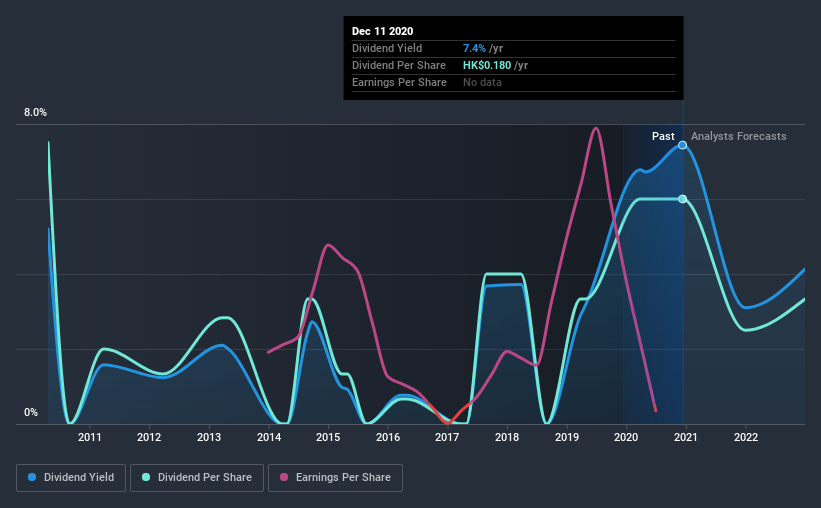Click the pink Earnings Per Share legend dot
Viewport: 821px width, 508px height.
click(284, 477)
